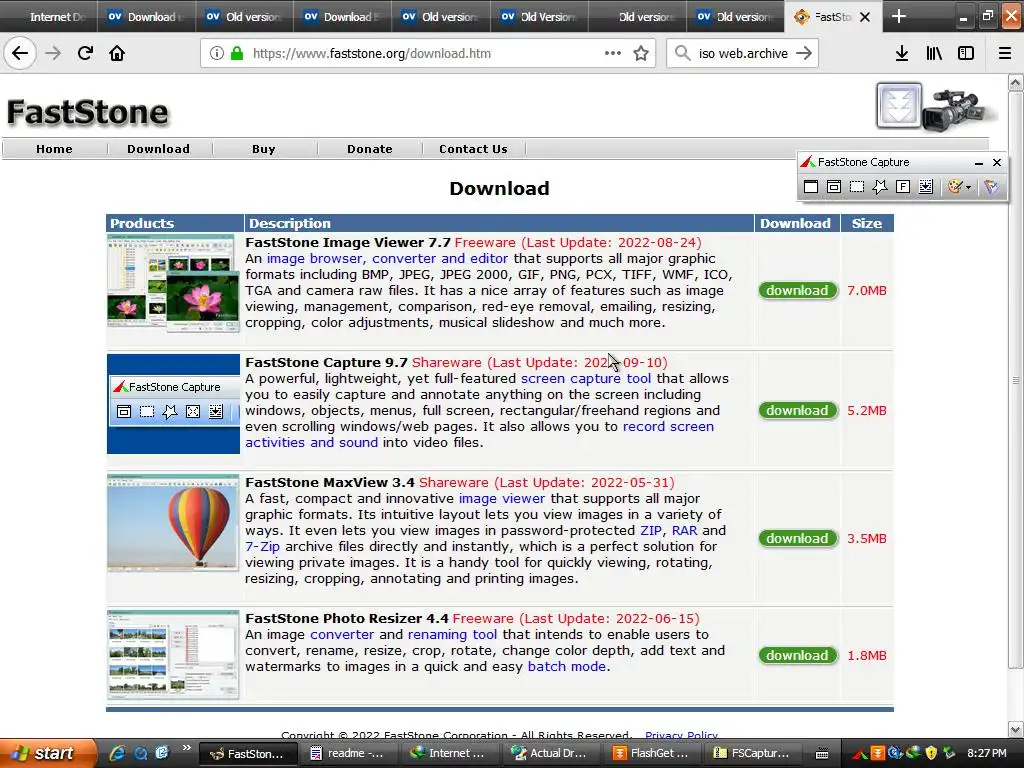
Task: Open the Buy menu item
Action: [x=264, y=149]
